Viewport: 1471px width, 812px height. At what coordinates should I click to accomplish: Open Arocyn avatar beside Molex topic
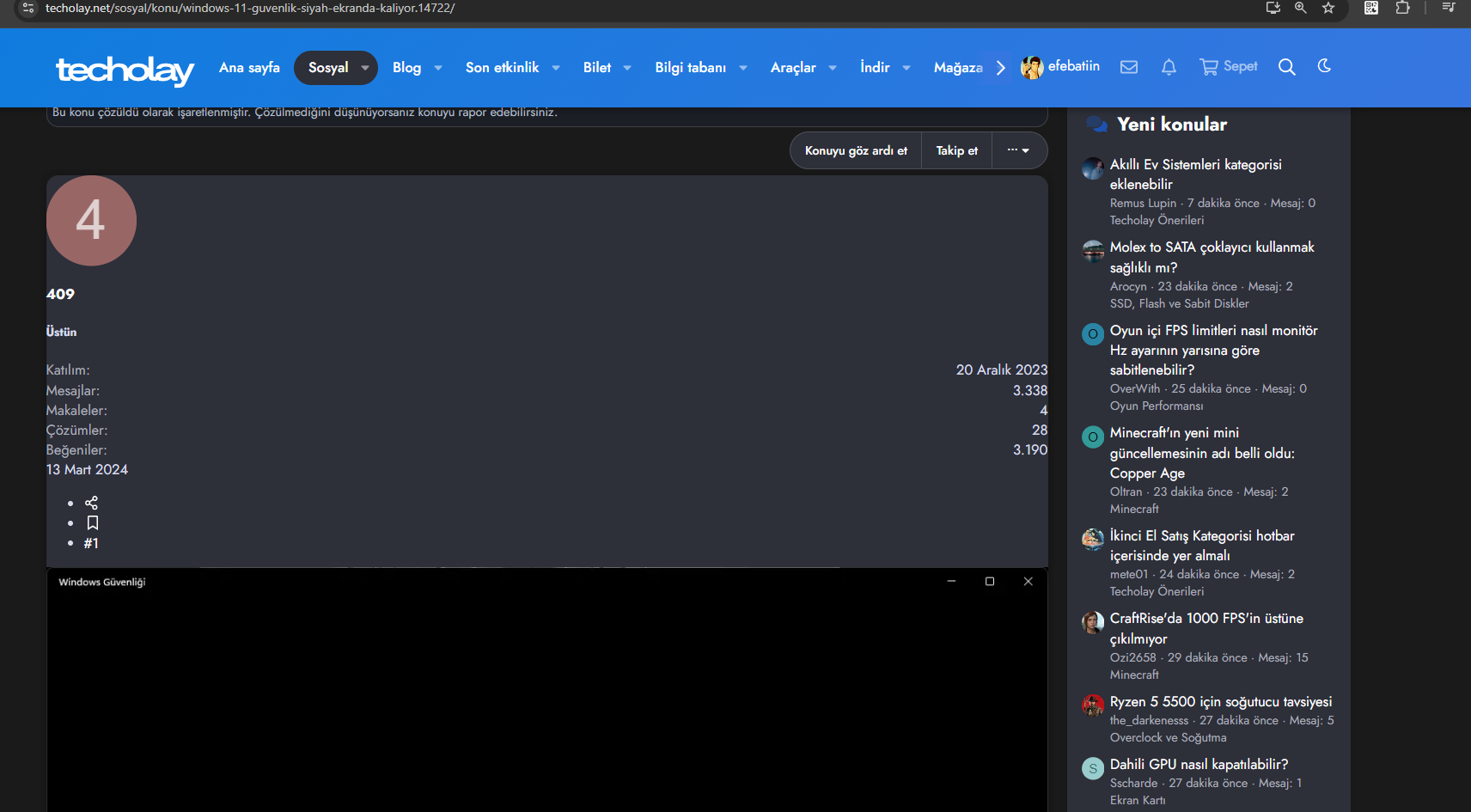coord(1093,251)
